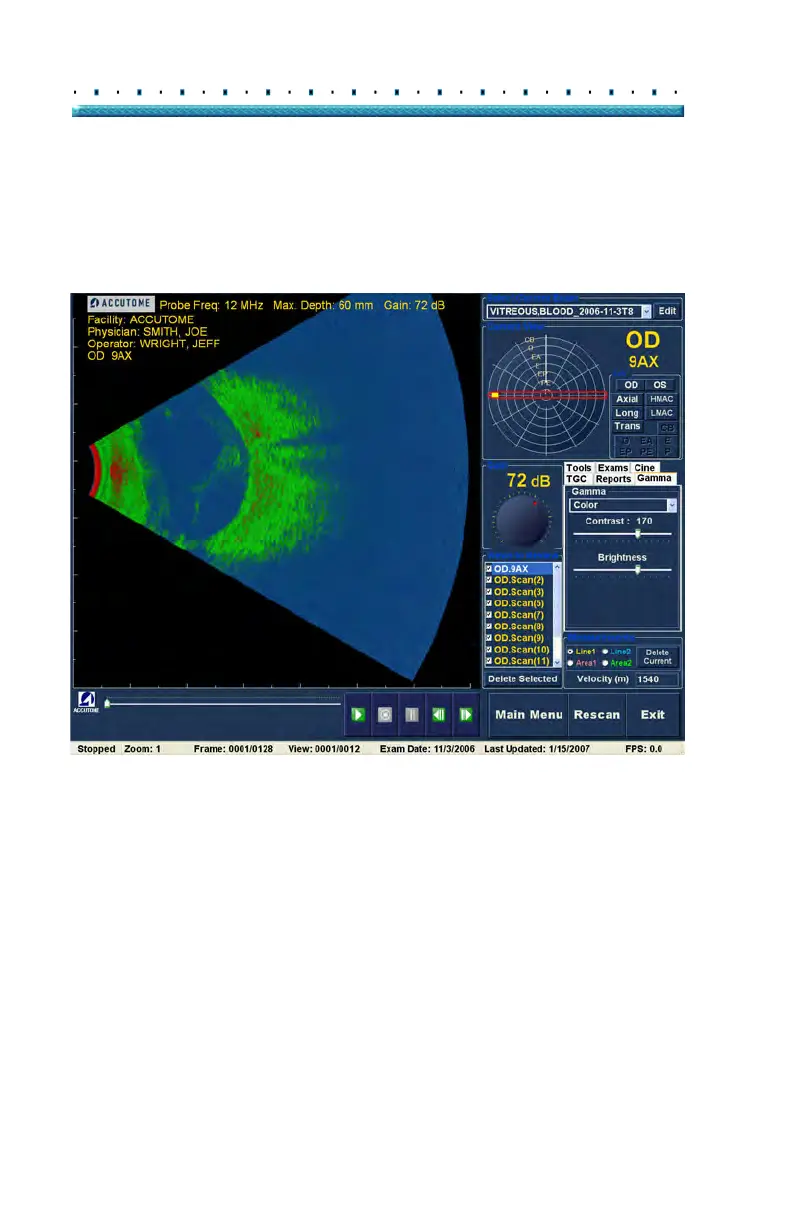The image size is (792, 1224).
Task: Switch to the Tools tab
Action: pos(579,467)
